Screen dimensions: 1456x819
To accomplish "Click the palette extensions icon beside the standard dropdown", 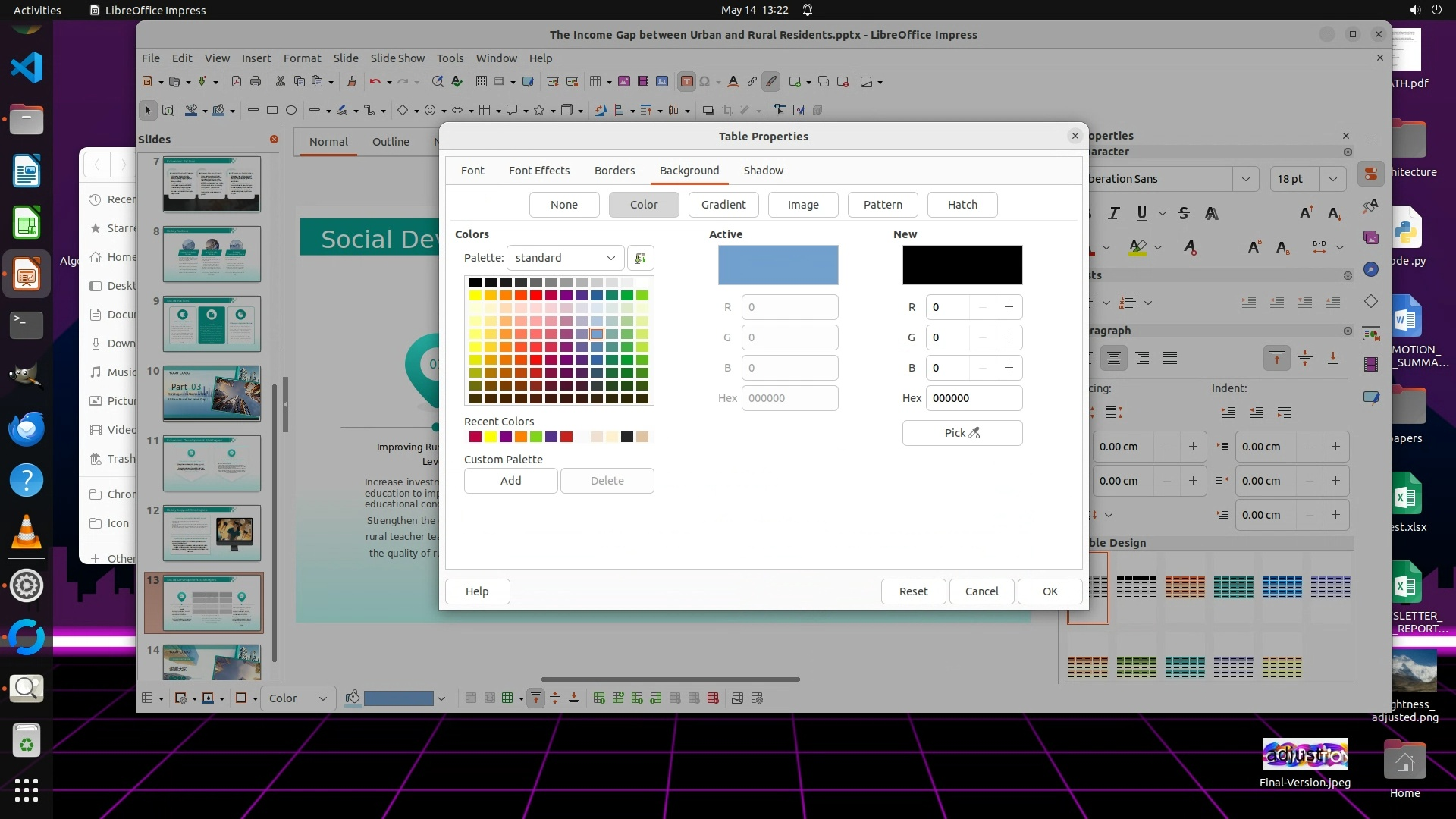I will [x=640, y=258].
